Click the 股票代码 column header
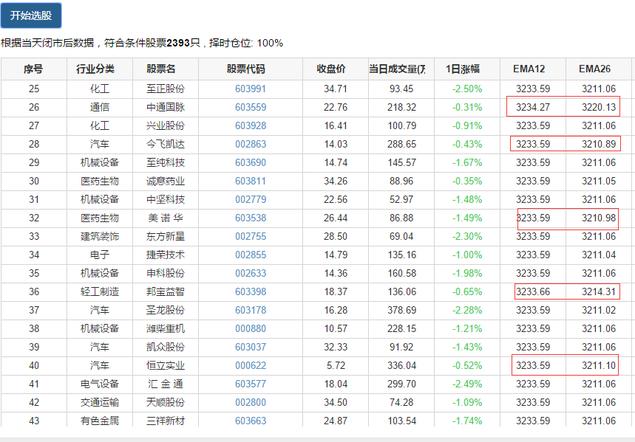The width and height of the screenshot is (635, 442). pos(250,69)
